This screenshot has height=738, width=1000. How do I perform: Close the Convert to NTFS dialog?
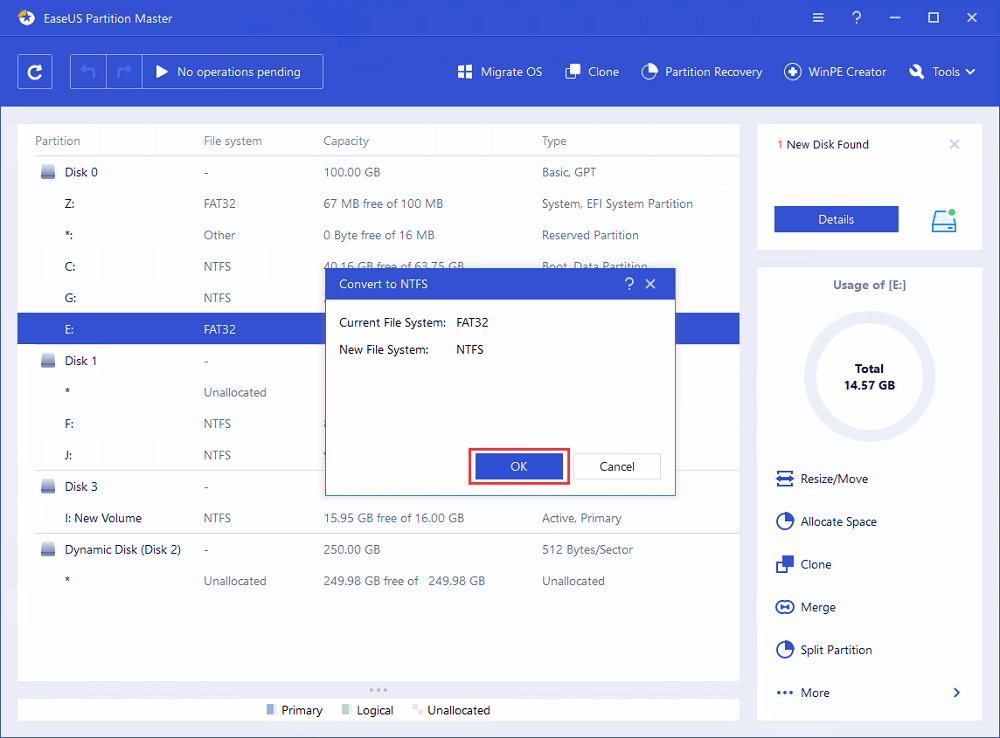point(651,284)
